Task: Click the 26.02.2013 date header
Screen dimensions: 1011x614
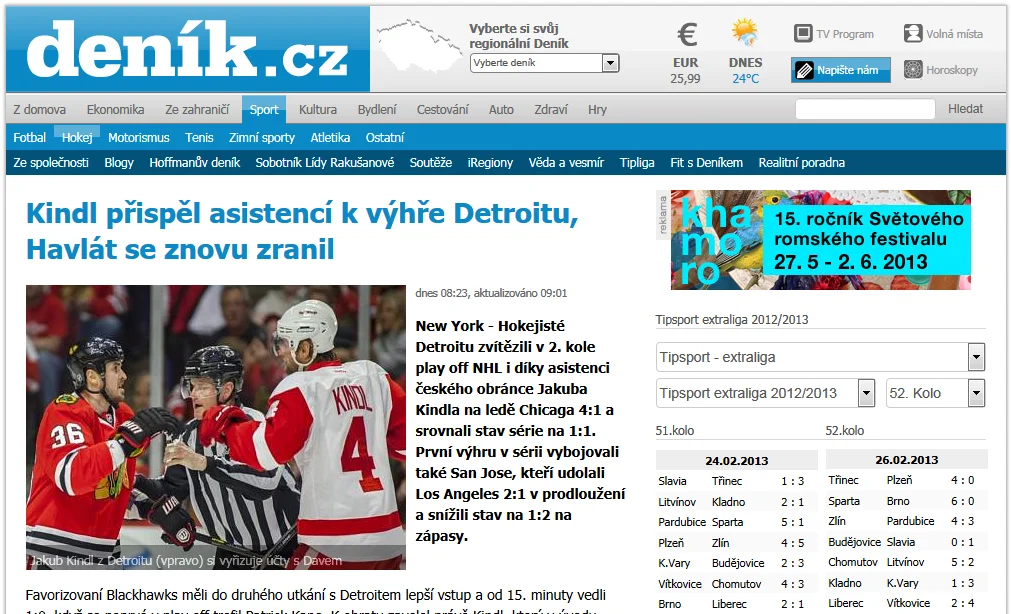Action: point(907,459)
